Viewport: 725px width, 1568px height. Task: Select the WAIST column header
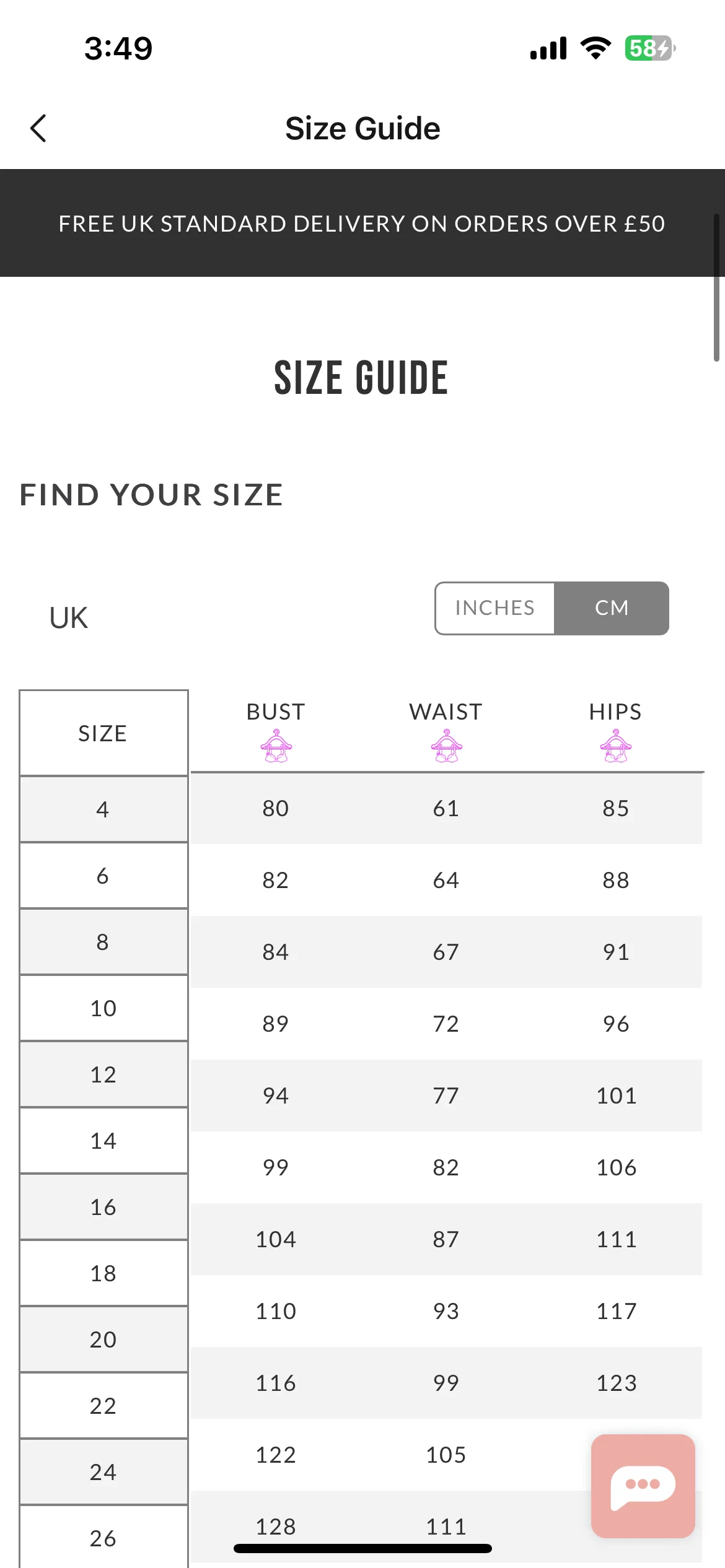(446, 712)
